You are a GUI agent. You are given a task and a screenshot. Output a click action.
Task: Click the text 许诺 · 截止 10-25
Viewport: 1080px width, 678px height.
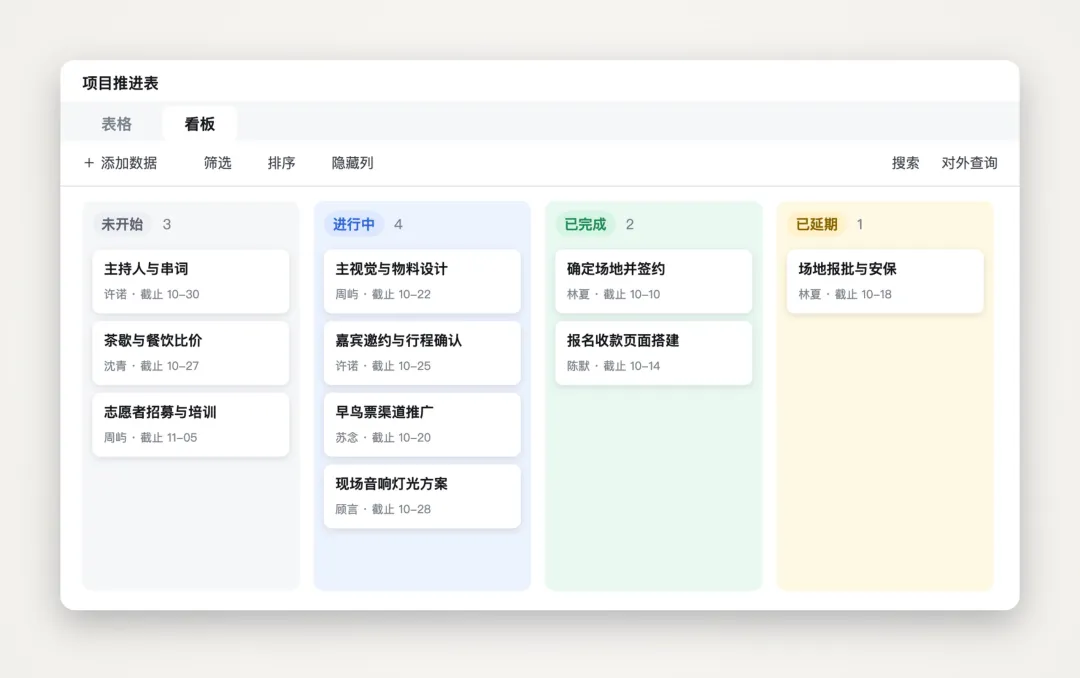pos(383,366)
